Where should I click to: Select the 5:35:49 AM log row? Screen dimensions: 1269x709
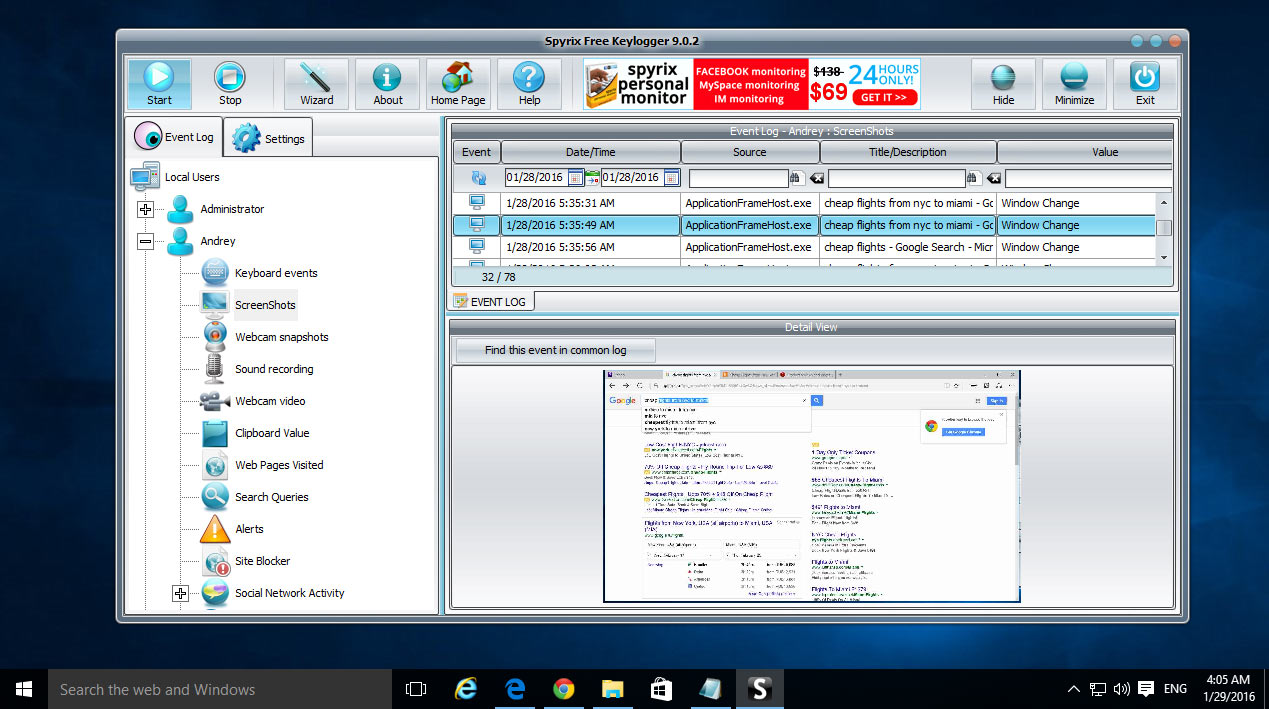point(805,225)
